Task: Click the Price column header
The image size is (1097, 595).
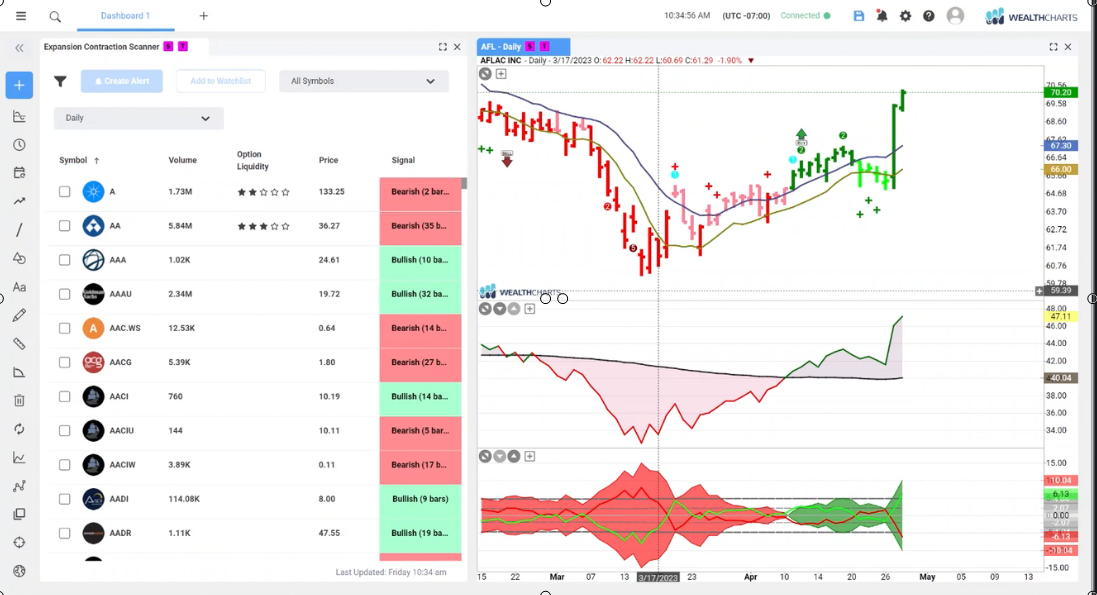Action: pyautogui.click(x=328, y=160)
